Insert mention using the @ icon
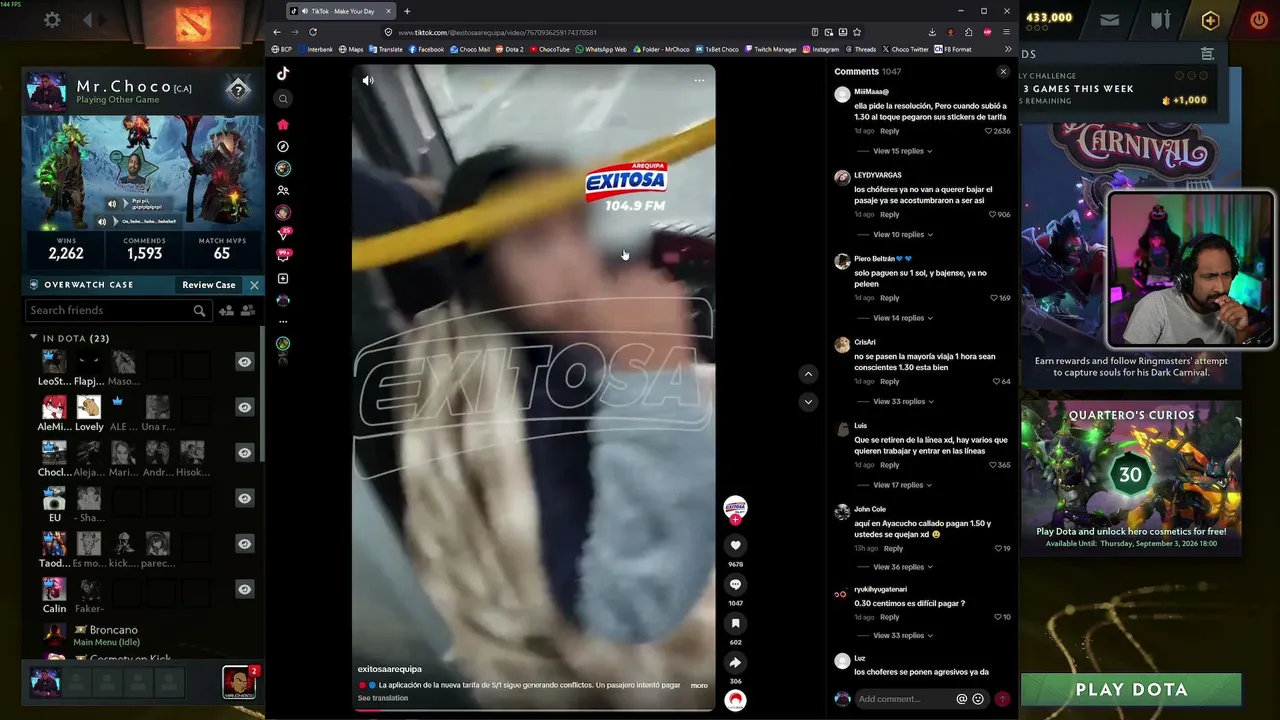 962,699
